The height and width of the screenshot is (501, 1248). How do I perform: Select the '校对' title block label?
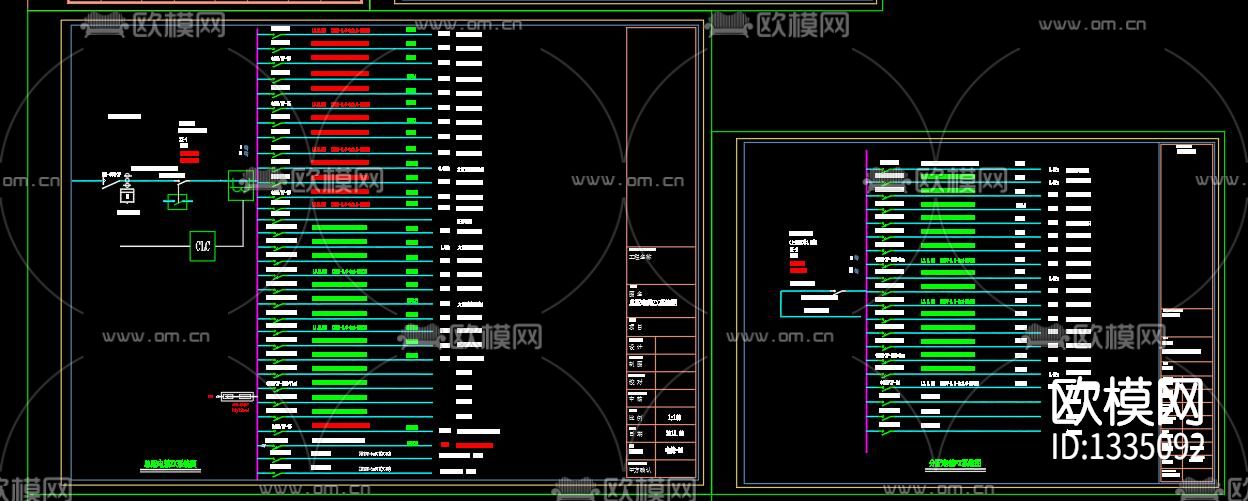point(636,381)
